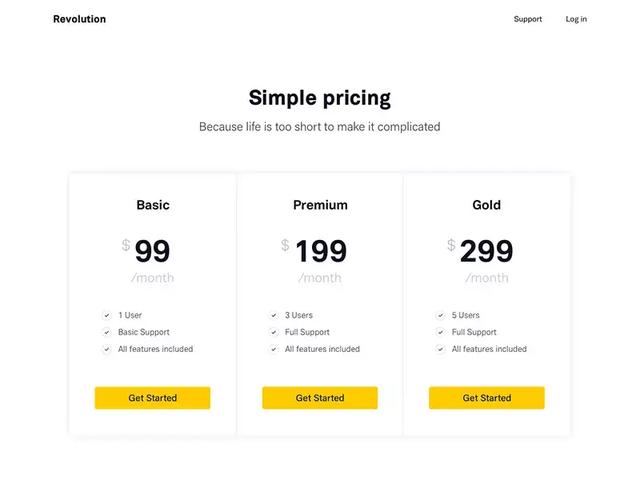This screenshot has width=640, height=480.
Task: Open the Log in link
Action: (576, 19)
